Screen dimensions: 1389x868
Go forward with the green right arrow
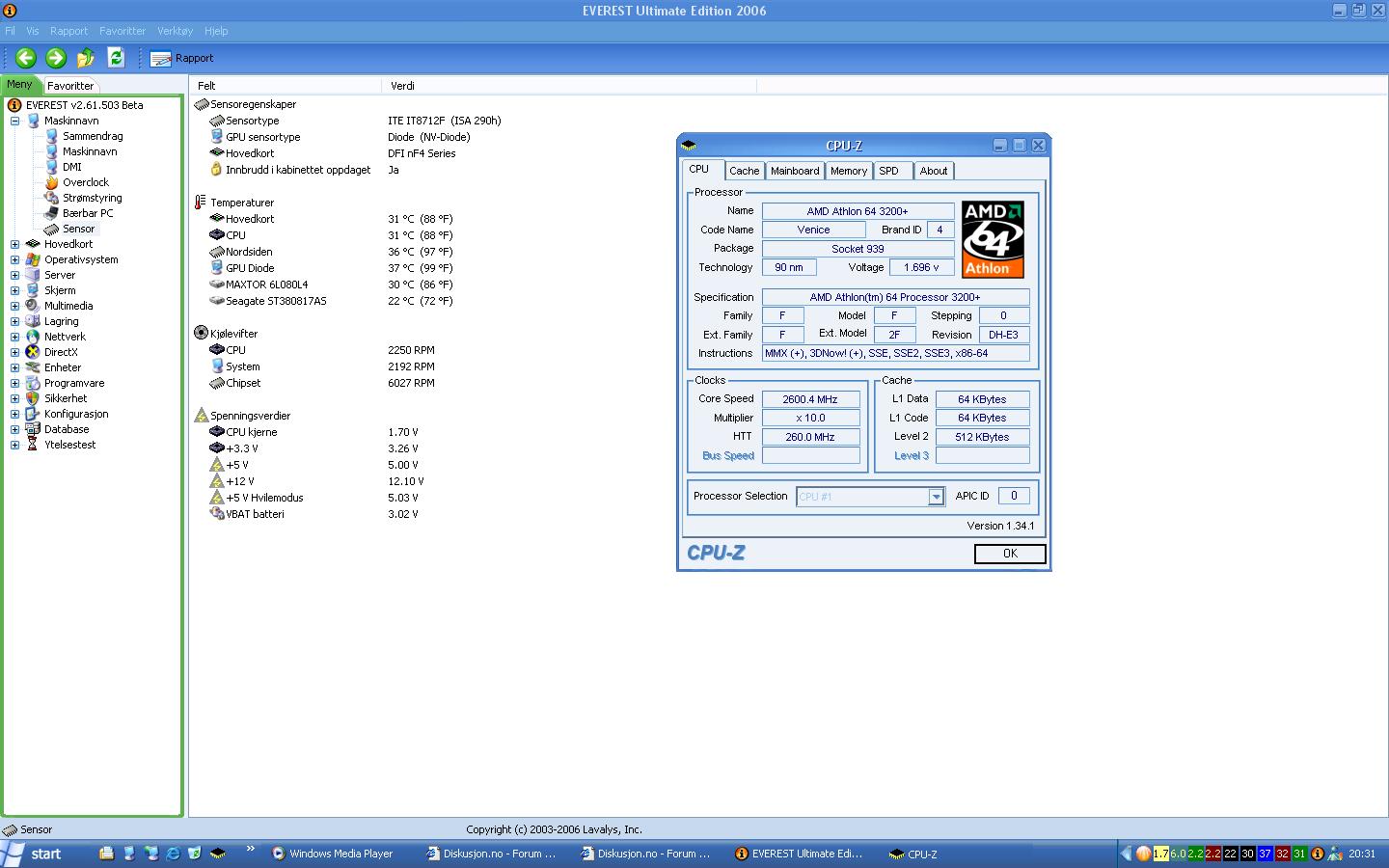click(56, 58)
